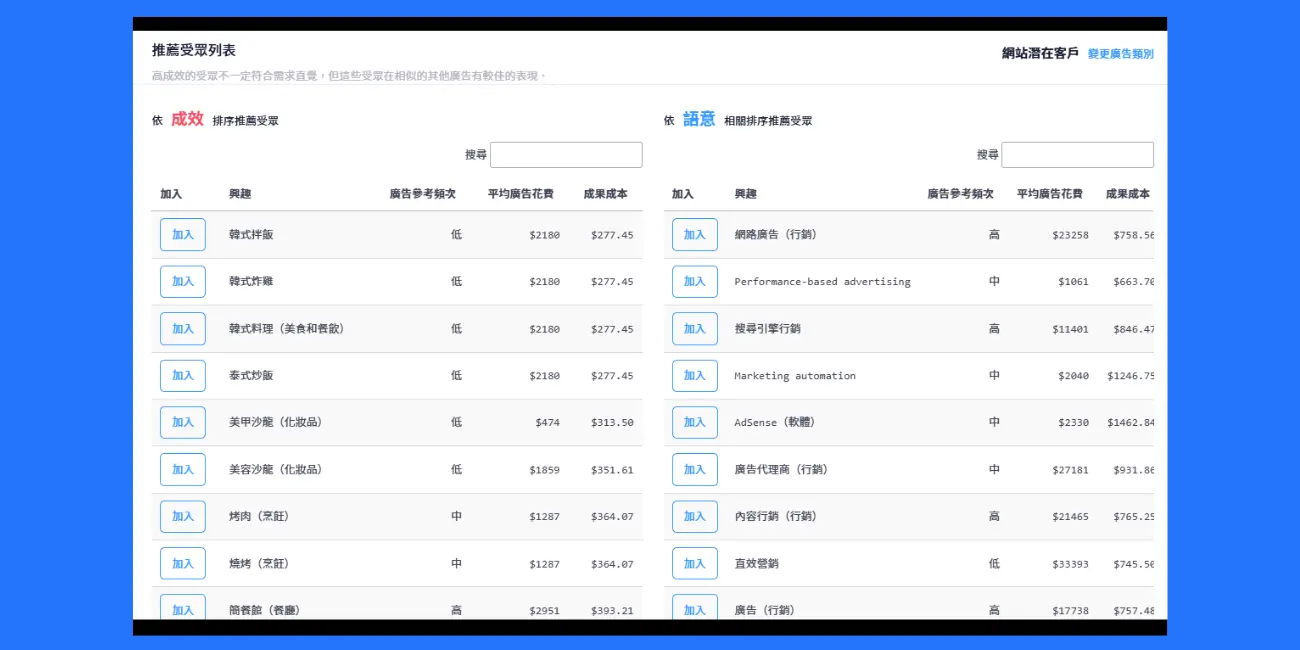Viewport: 1300px width, 650px height.
Task: Sort left table by 平均廣告花費 header
Action: (x=521, y=194)
